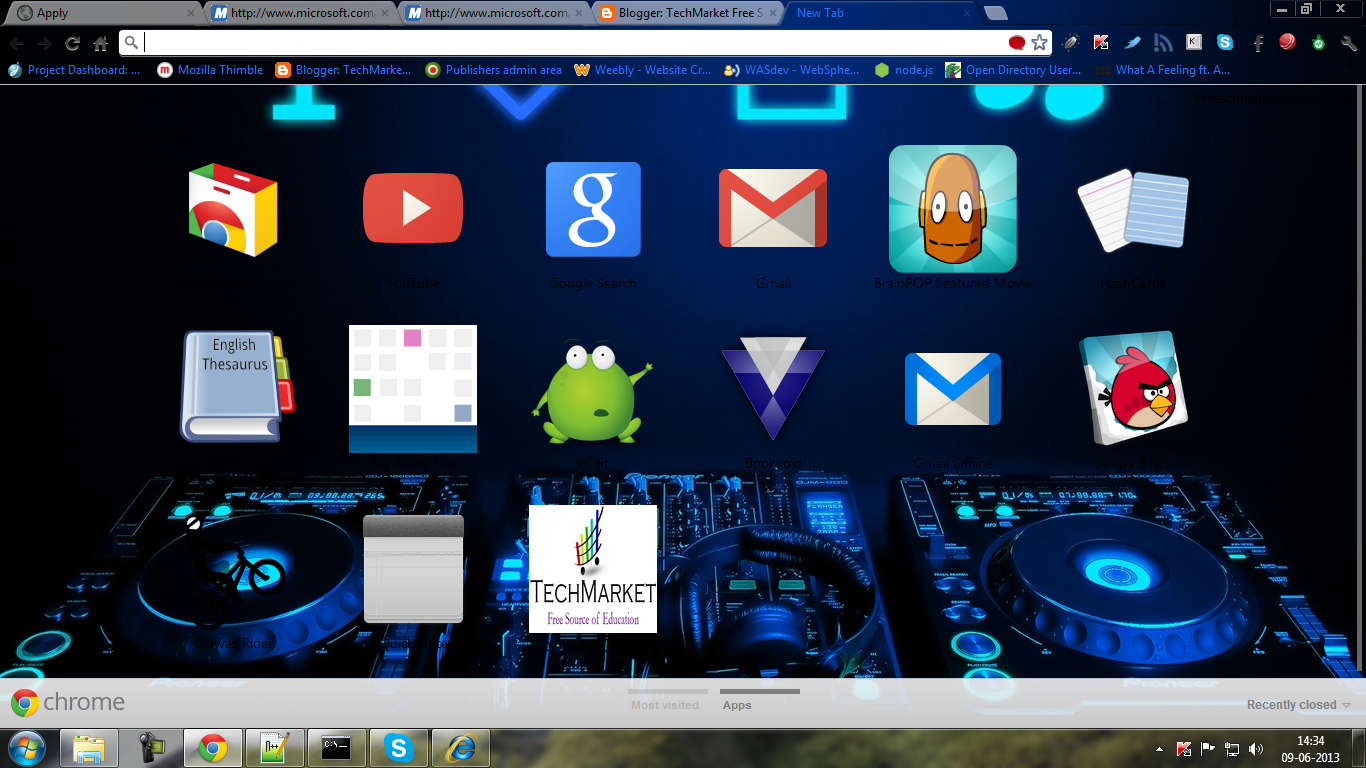Click the Facebook extension icon
The width and height of the screenshot is (1366, 768).
click(x=1257, y=42)
